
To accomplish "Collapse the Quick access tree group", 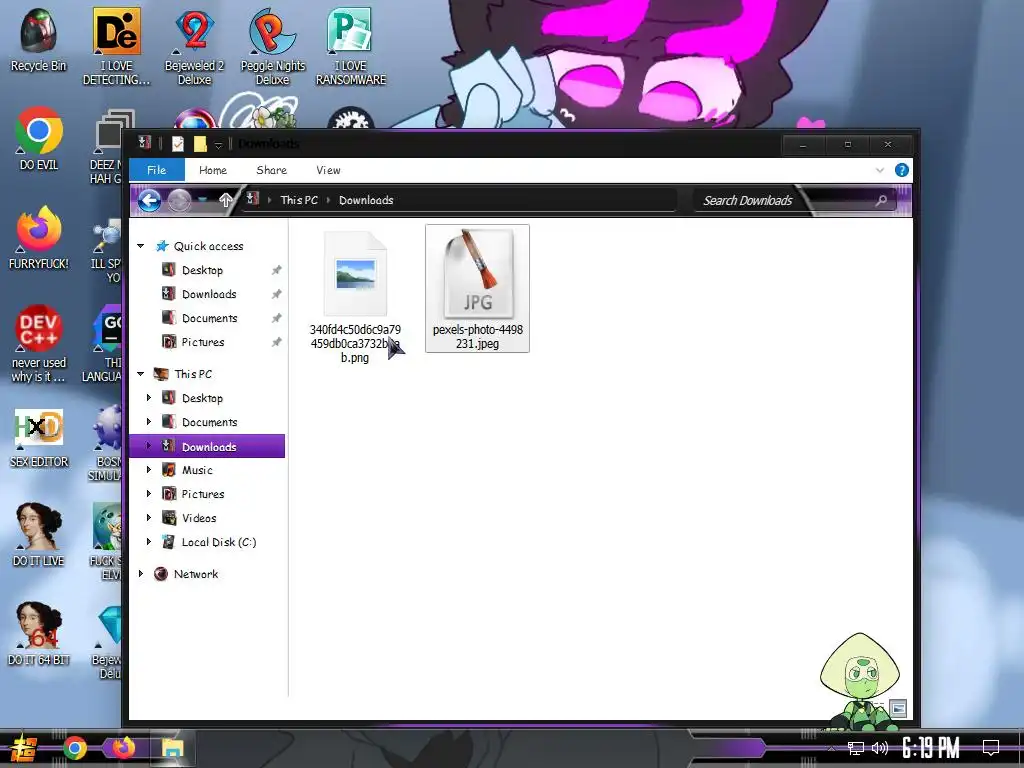I will pos(140,246).
